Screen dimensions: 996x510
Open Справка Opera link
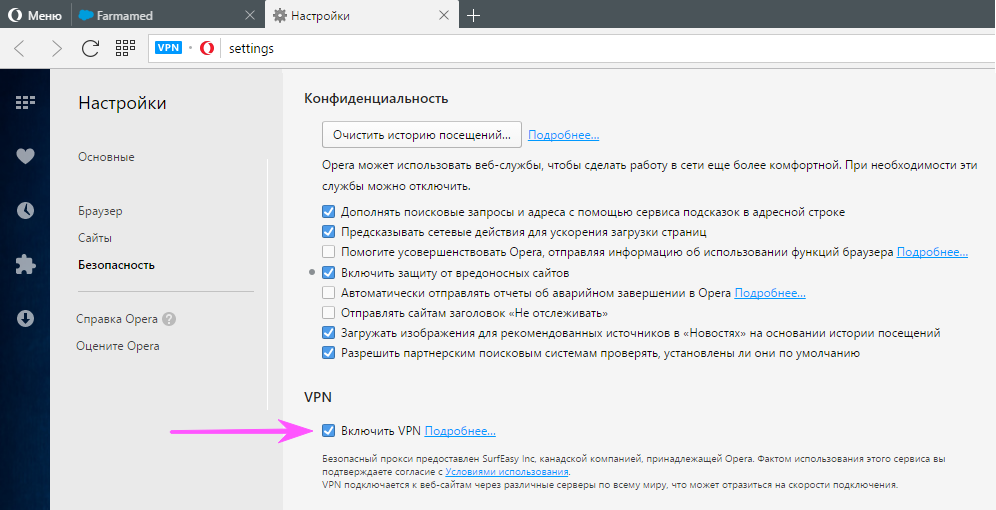pyautogui.click(x=117, y=319)
